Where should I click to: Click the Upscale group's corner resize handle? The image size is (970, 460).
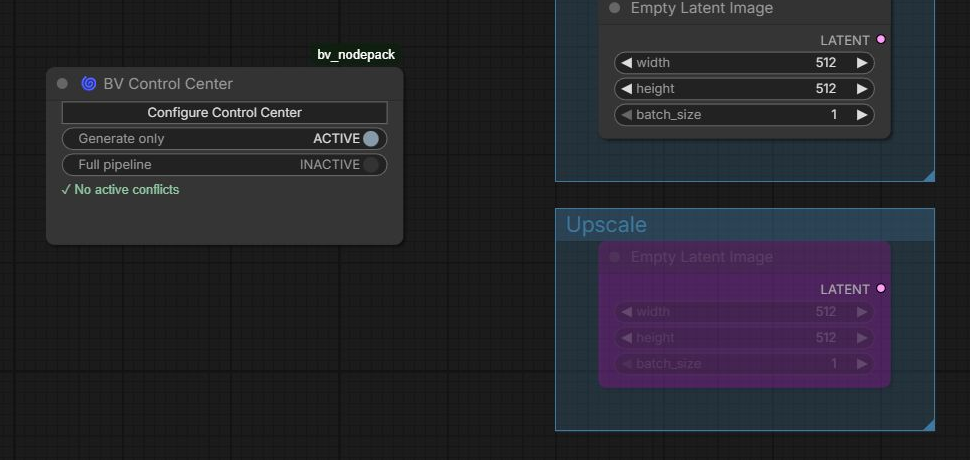click(x=929, y=425)
